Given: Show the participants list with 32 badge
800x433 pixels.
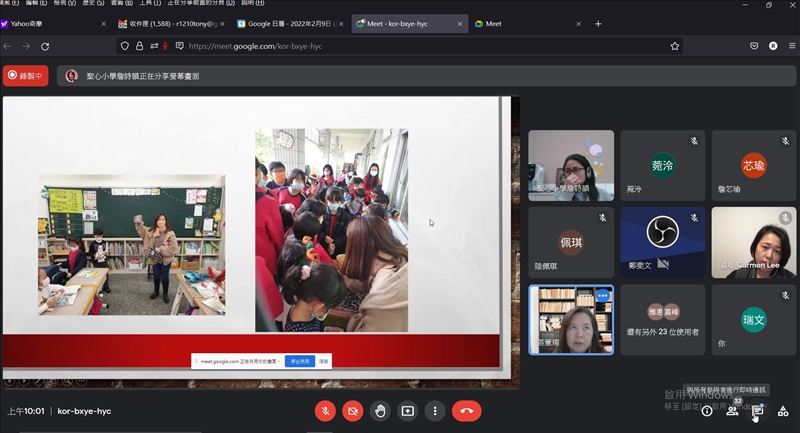Looking at the screenshot, I should 732,411.
